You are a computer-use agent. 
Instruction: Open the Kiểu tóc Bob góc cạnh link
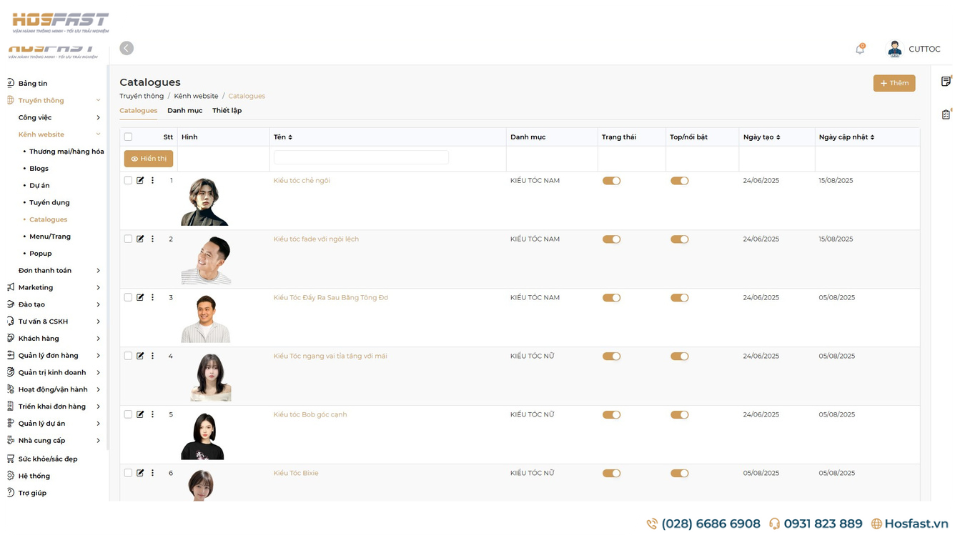click(x=310, y=415)
